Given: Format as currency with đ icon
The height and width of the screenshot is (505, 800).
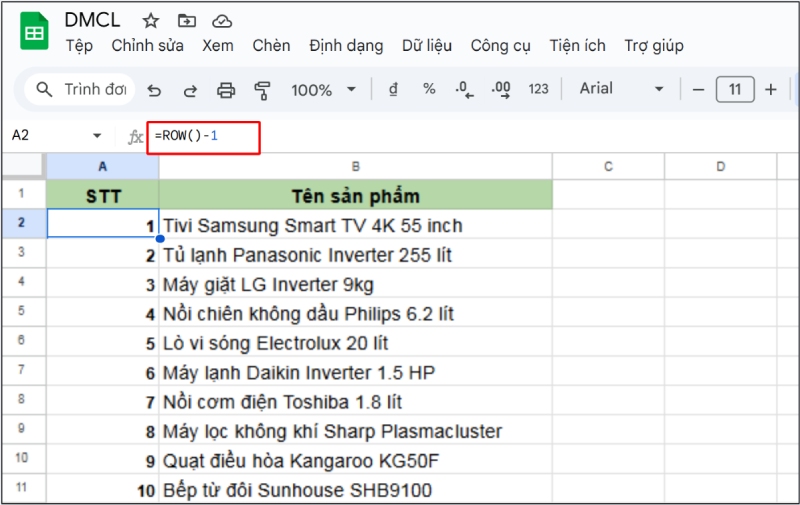Looking at the screenshot, I should coord(393,89).
